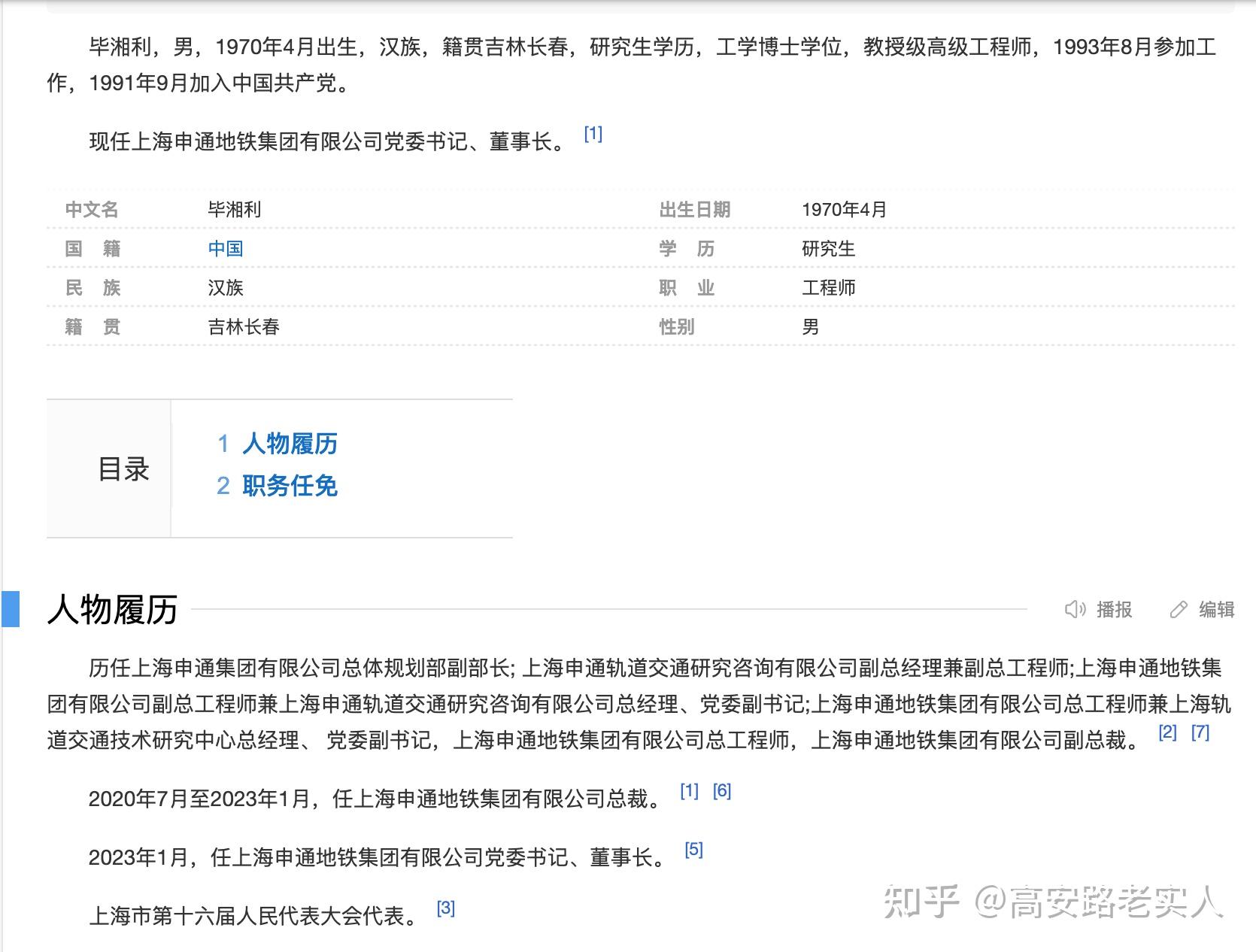Open table of contents item 人物履历
1256x952 pixels.
tap(290, 444)
